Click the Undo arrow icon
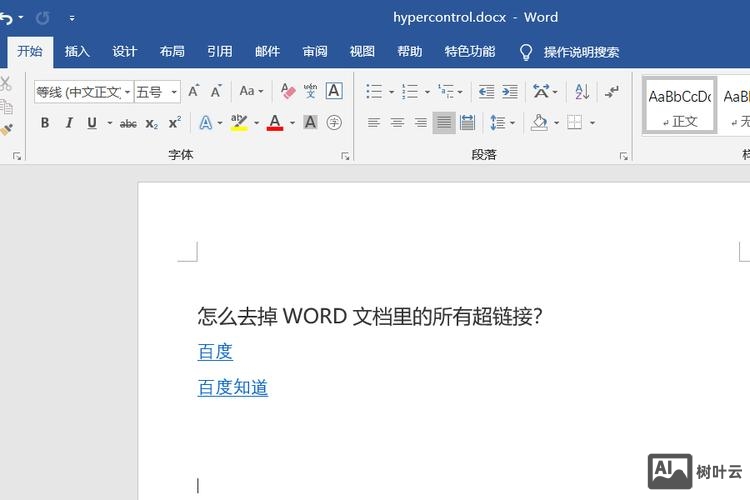This screenshot has height=500, width=750. point(5,18)
